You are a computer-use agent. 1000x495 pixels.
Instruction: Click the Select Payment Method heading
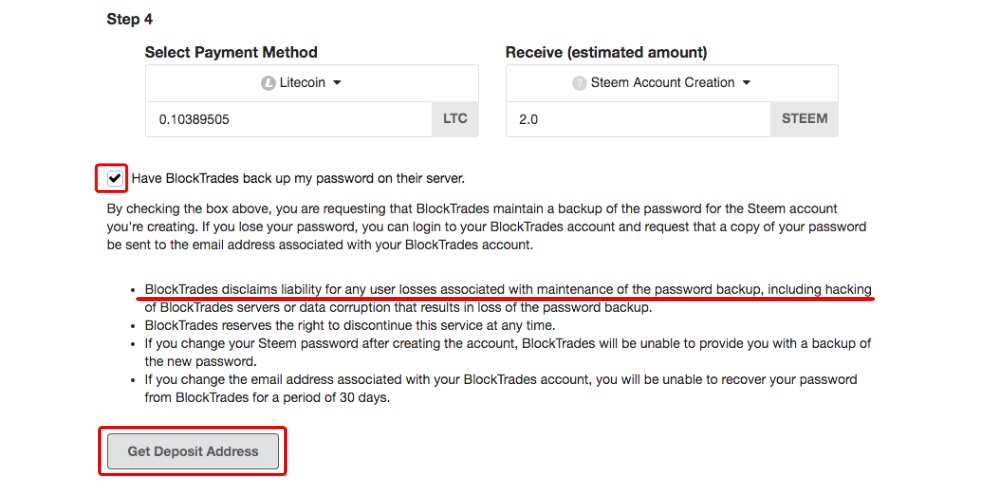(x=231, y=52)
